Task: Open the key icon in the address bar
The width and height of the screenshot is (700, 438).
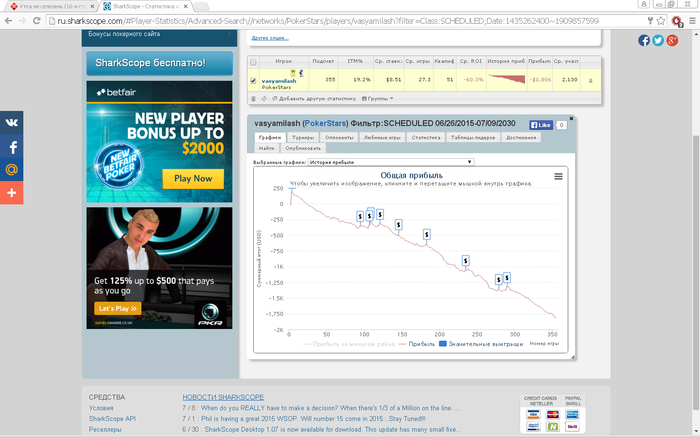Action: tap(650, 21)
